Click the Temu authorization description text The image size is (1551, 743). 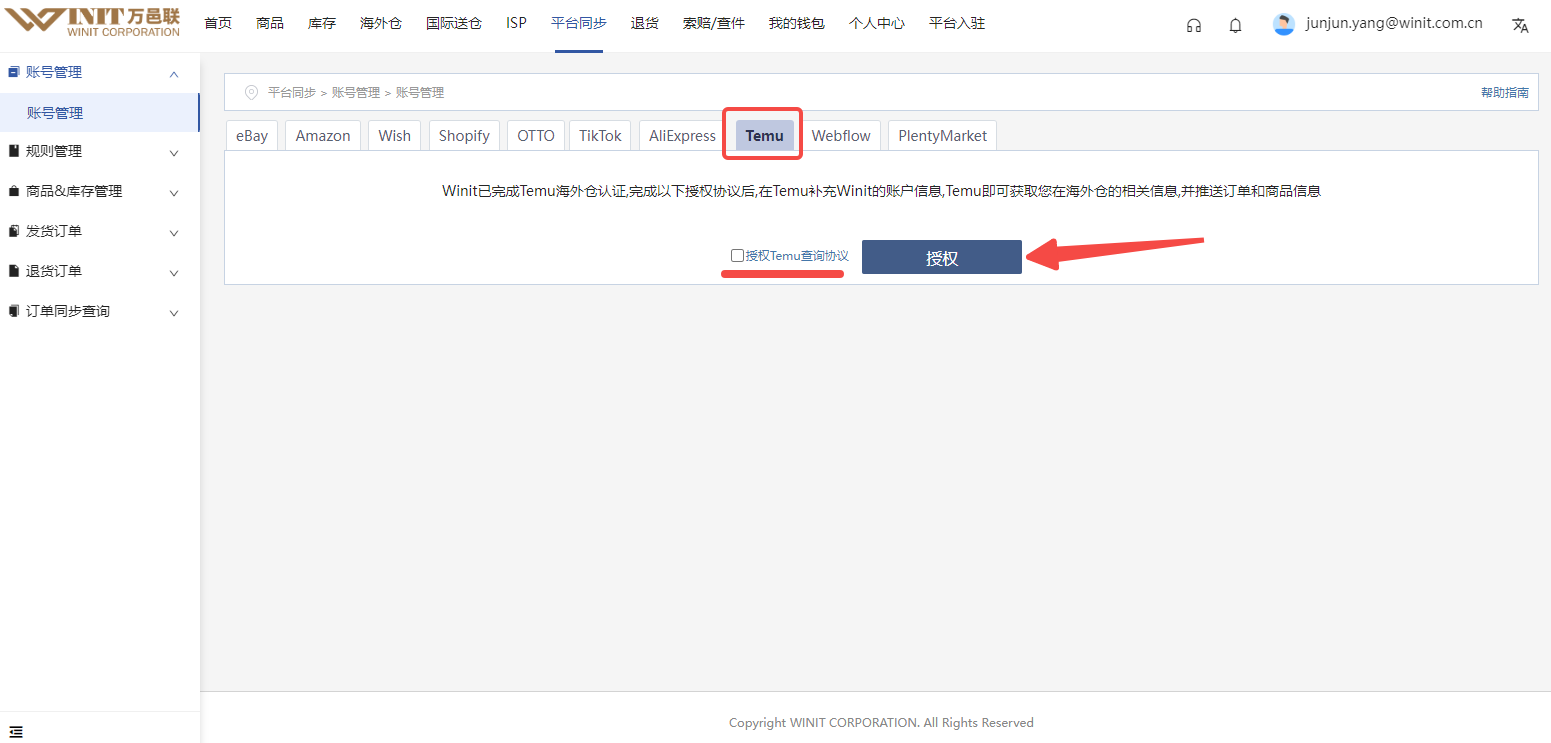(881, 191)
